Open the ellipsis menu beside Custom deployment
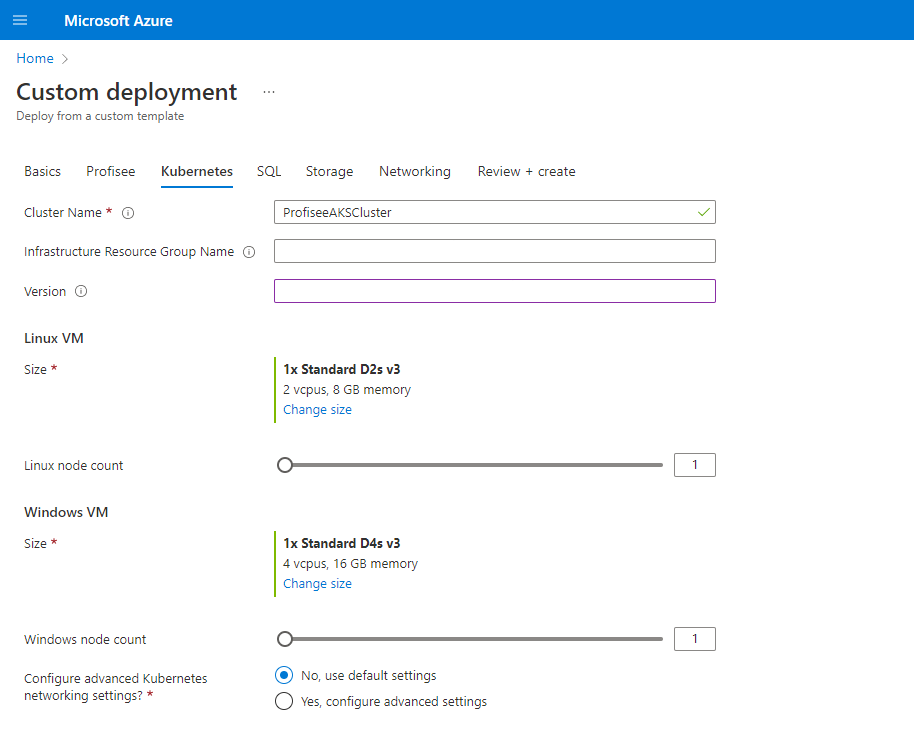Screen dimensions: 914x734 click(x=268, y=92)
